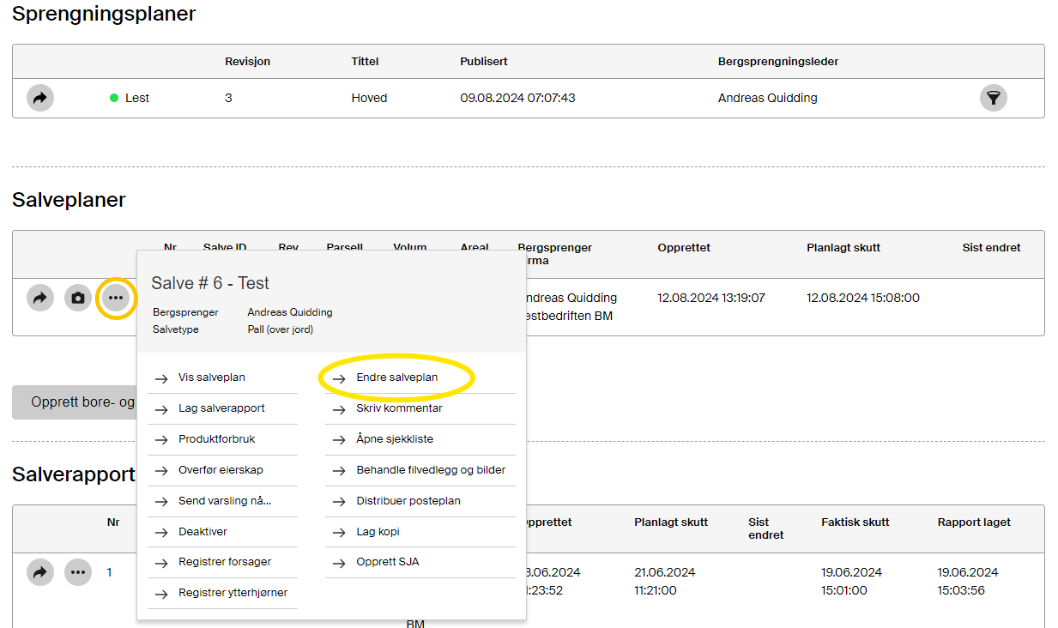Click the share arrow icon in Salveplaner row
The image size is (1058, 628).
tap(40, 298)
